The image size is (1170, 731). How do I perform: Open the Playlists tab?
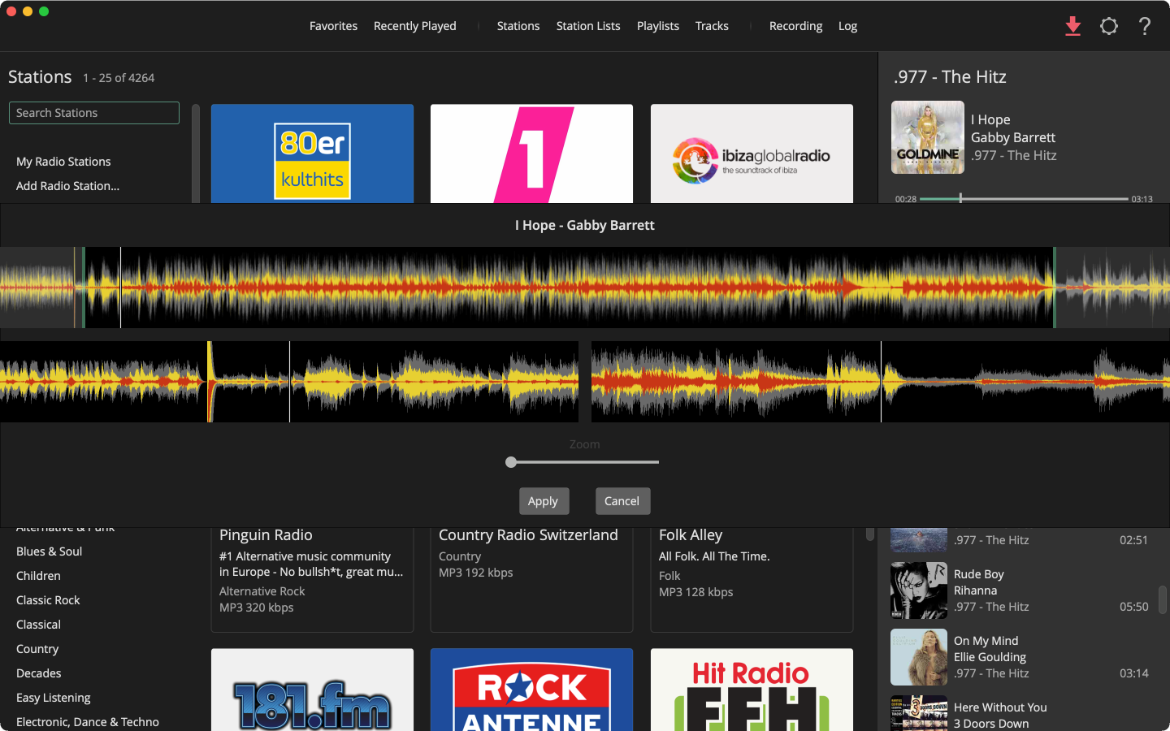point(658,26)
